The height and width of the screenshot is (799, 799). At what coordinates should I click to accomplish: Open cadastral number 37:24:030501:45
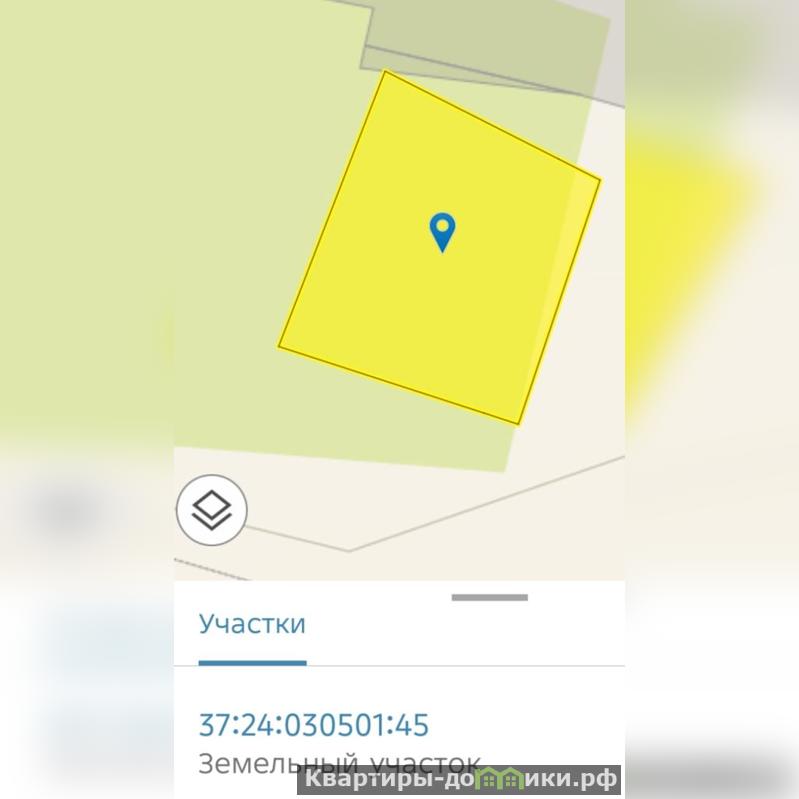[314, 725]
